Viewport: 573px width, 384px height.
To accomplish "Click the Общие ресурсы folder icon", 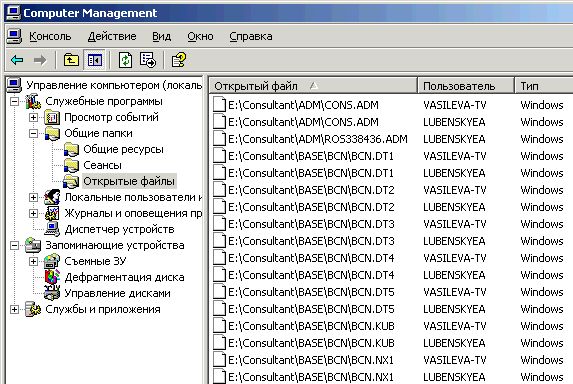I will pyautogui.click(x=71, y=149).
